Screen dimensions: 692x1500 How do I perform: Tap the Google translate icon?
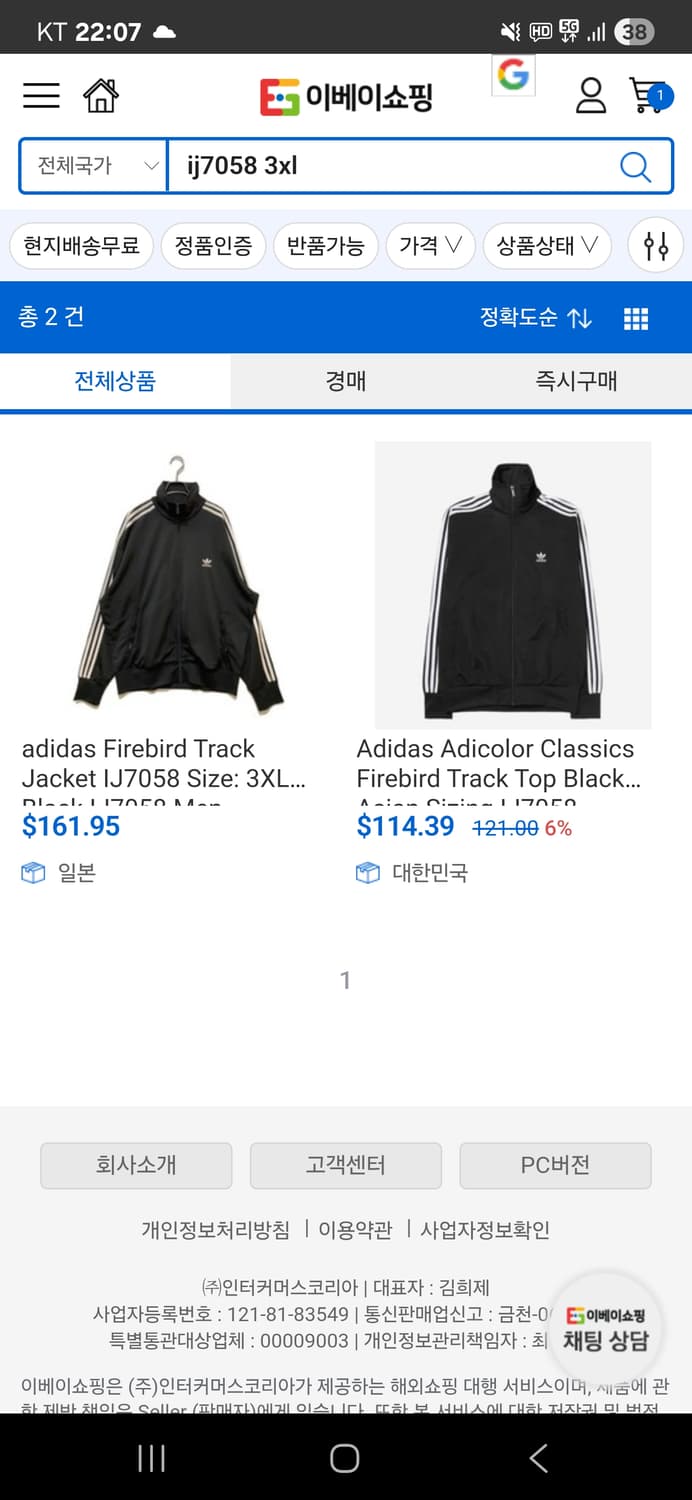click(513, 75)
